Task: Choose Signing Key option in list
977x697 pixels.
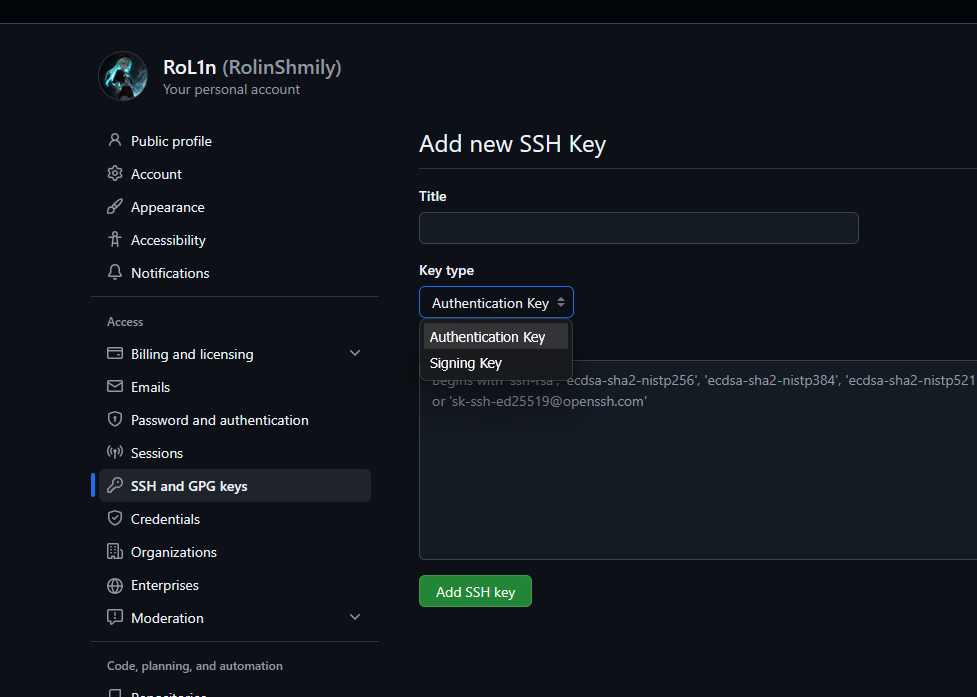Action: click(x=496, y=363)
